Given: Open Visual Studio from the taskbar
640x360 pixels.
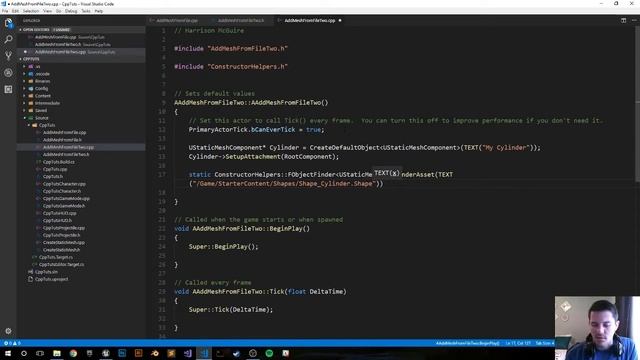Looking at the screenshot, I should click(187, 353).
